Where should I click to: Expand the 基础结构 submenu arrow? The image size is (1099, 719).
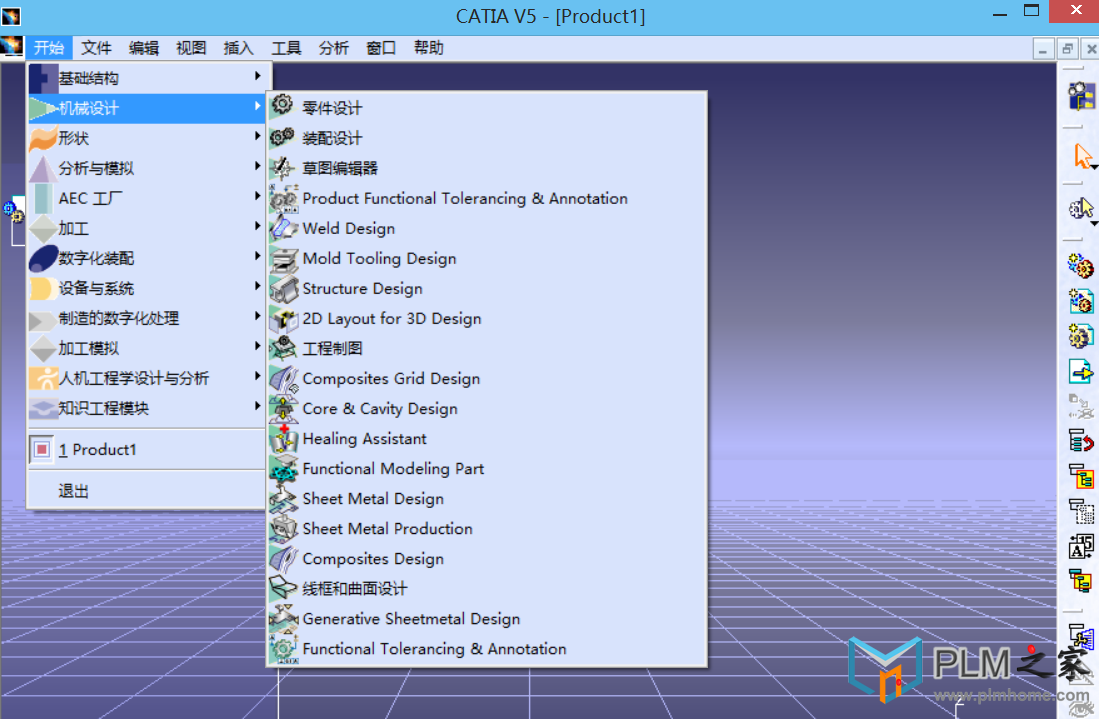click(258, 76)
